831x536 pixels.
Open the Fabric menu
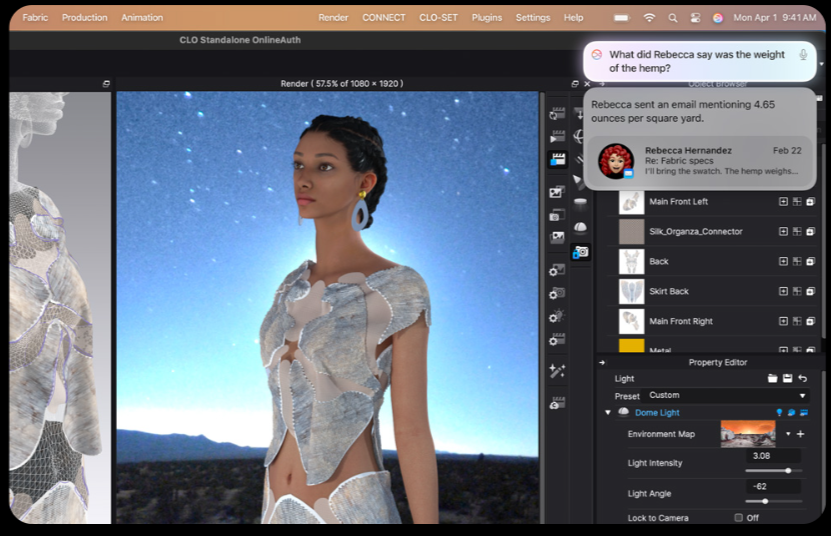click(x=35, y=17)
